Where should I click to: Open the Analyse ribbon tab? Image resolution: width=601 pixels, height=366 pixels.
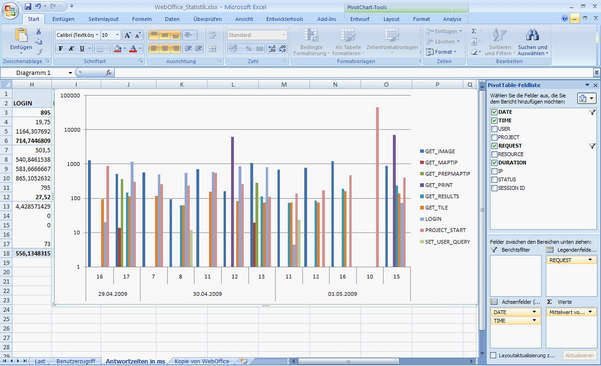[452, 19]
